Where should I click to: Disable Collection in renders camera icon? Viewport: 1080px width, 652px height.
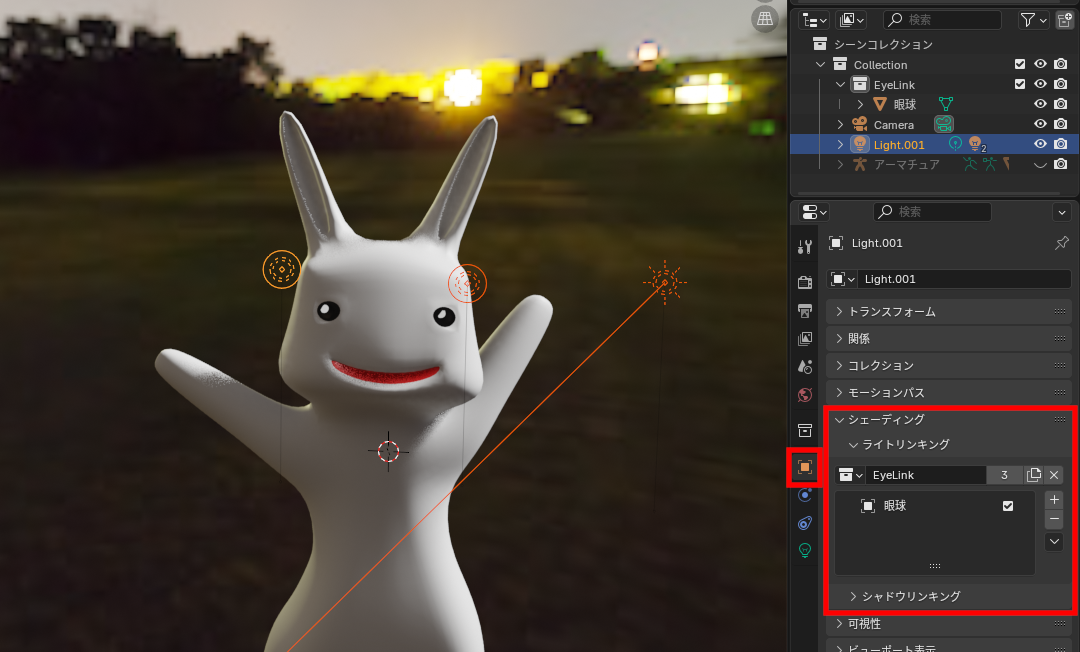pyautogui.click(x=1061, y=64)
